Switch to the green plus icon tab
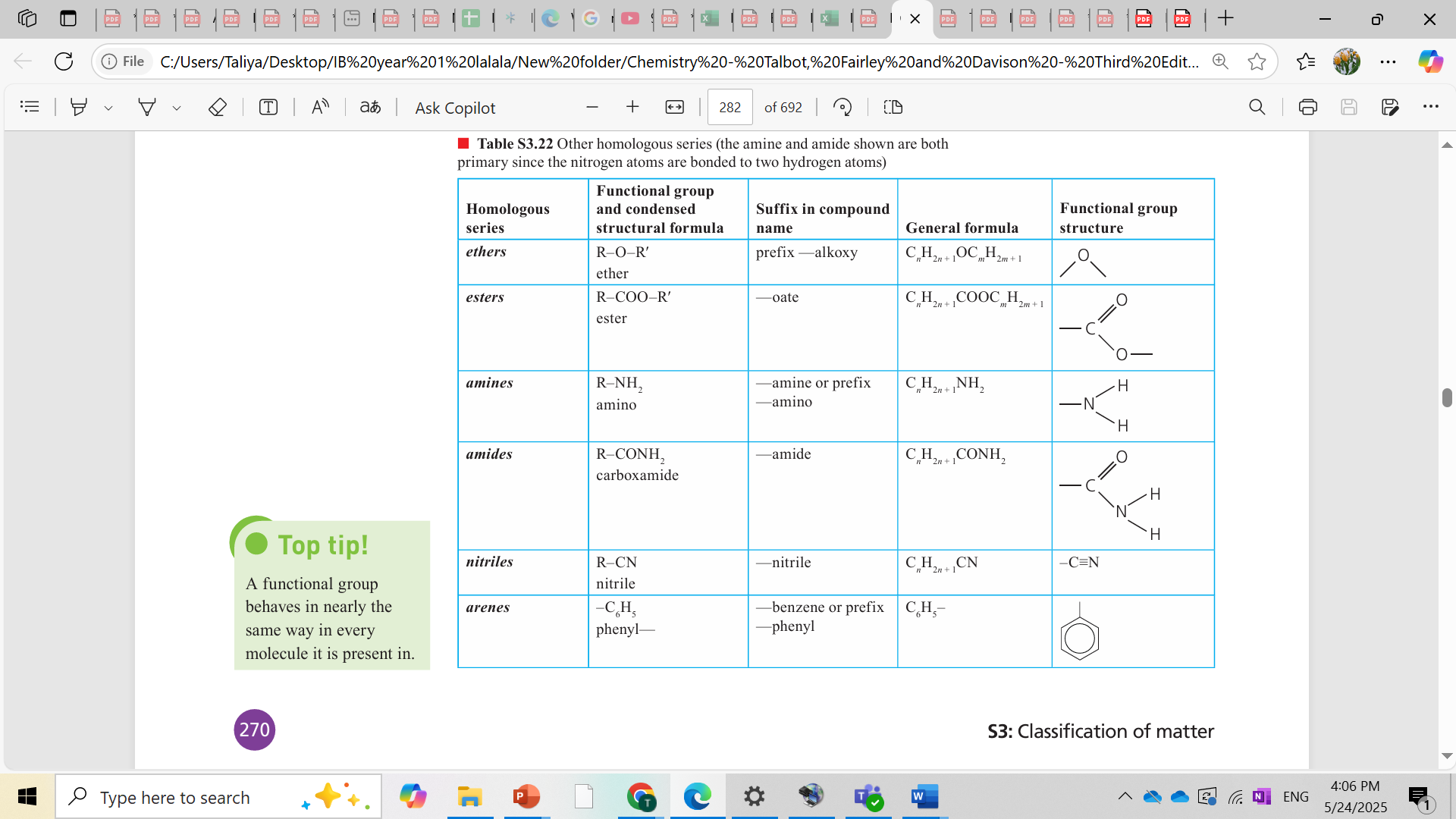 pyautogui.click(x=471, y=18)
